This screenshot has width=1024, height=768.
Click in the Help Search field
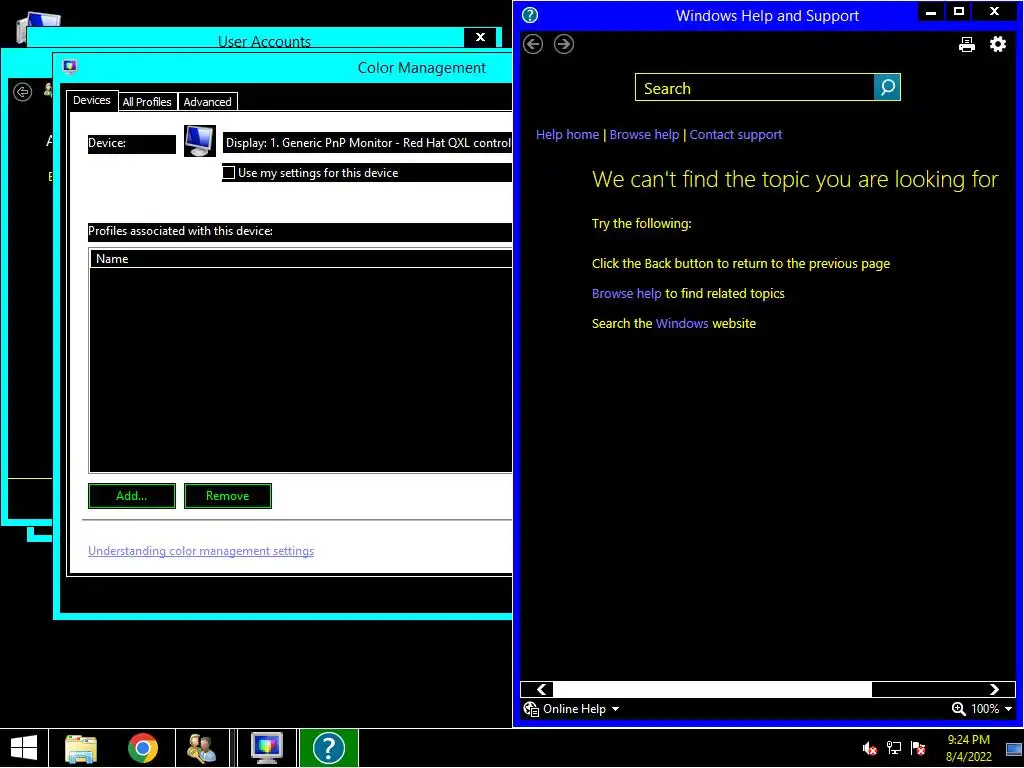coord(755,88)
